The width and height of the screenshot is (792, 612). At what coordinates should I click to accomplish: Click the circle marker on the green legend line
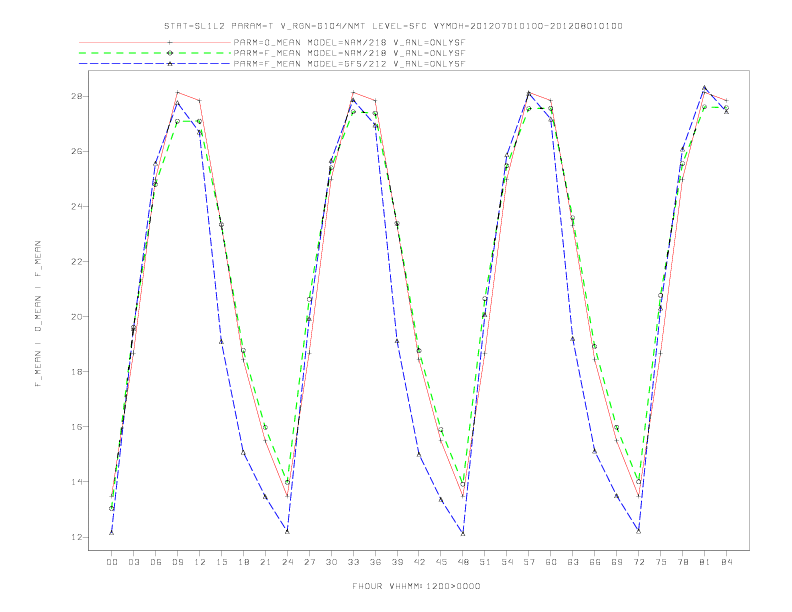[170, 53]
